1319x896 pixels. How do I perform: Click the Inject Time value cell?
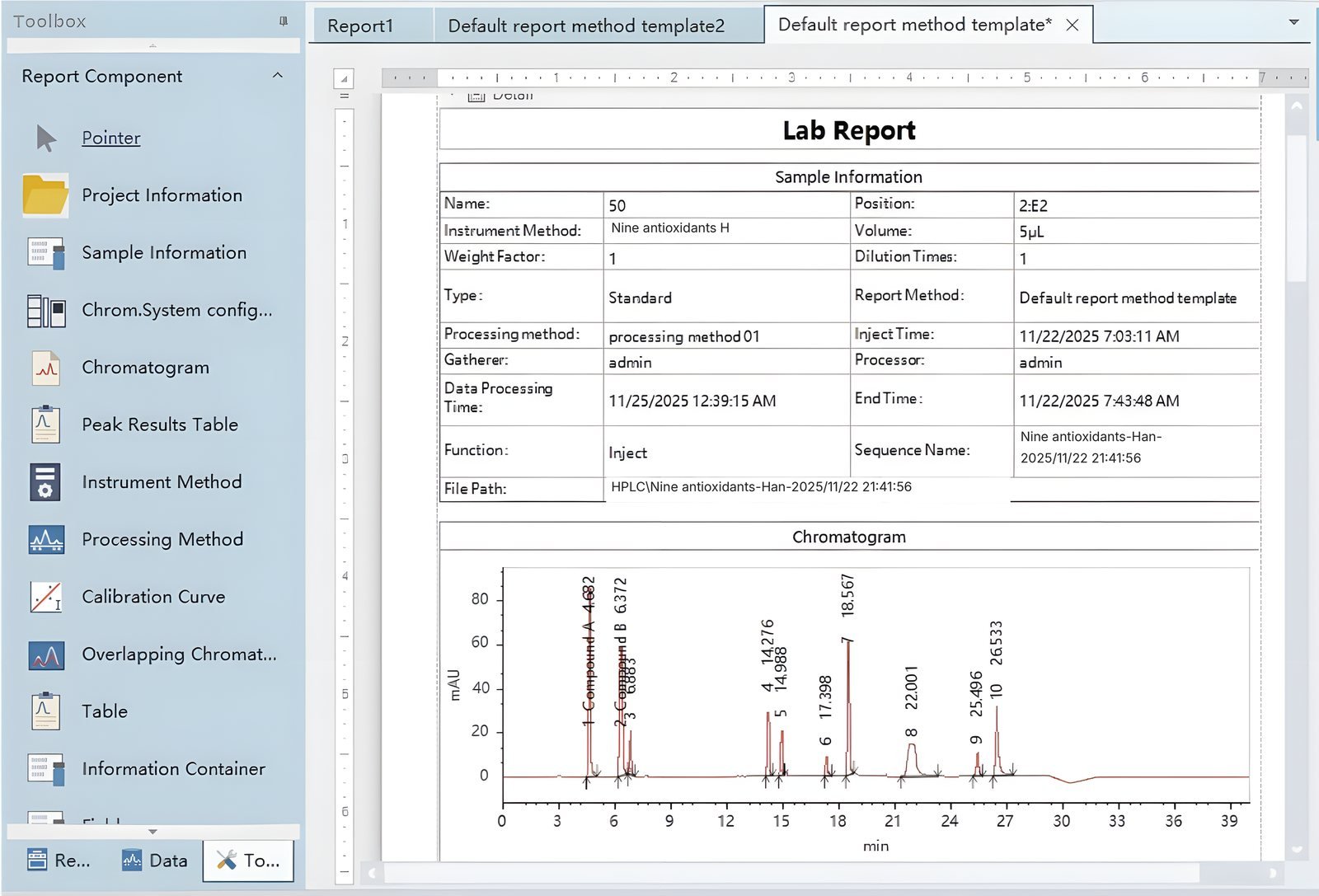[1136, 336]
